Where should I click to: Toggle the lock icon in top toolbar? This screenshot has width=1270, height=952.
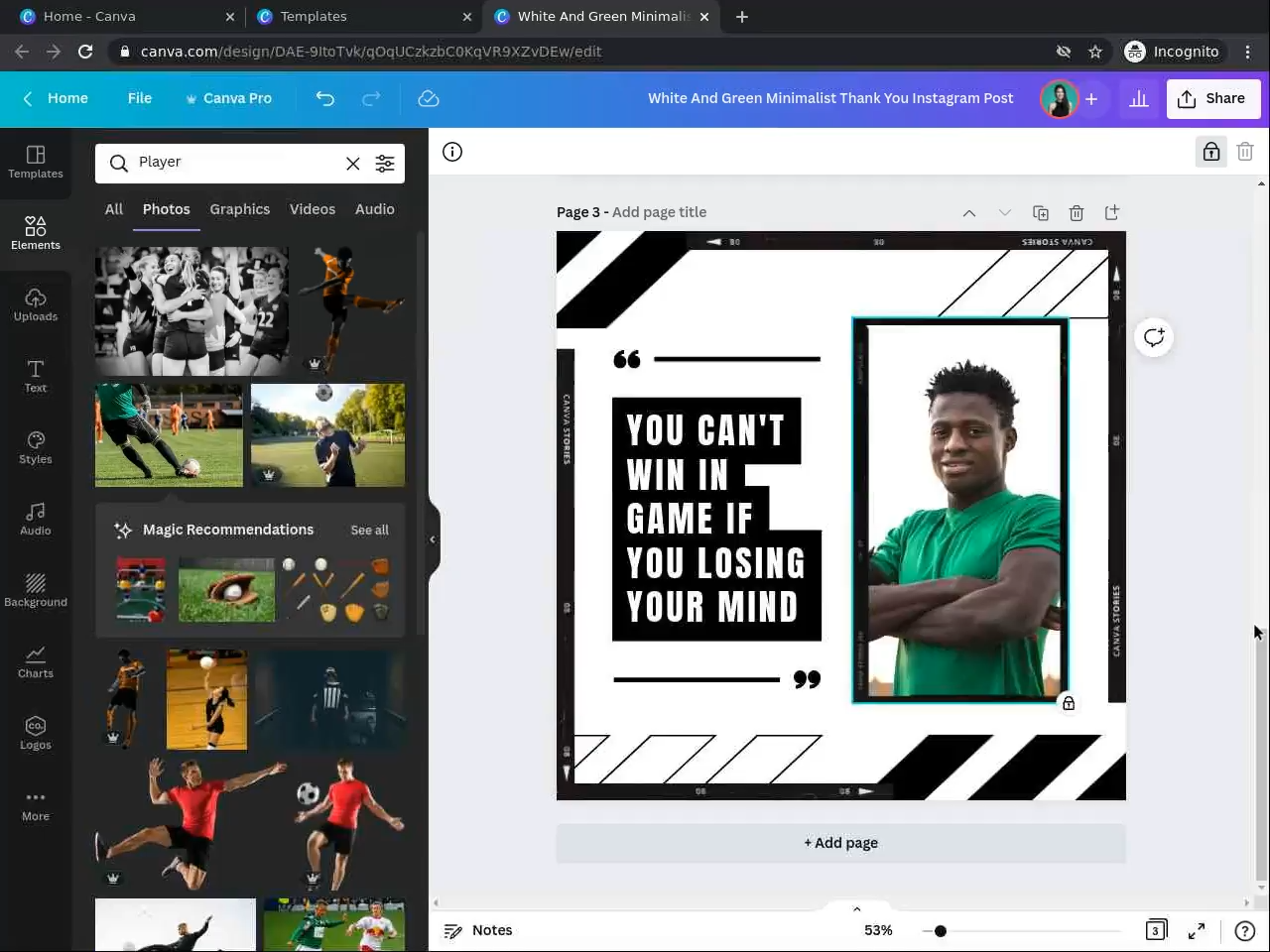[x=1211, y=152]
